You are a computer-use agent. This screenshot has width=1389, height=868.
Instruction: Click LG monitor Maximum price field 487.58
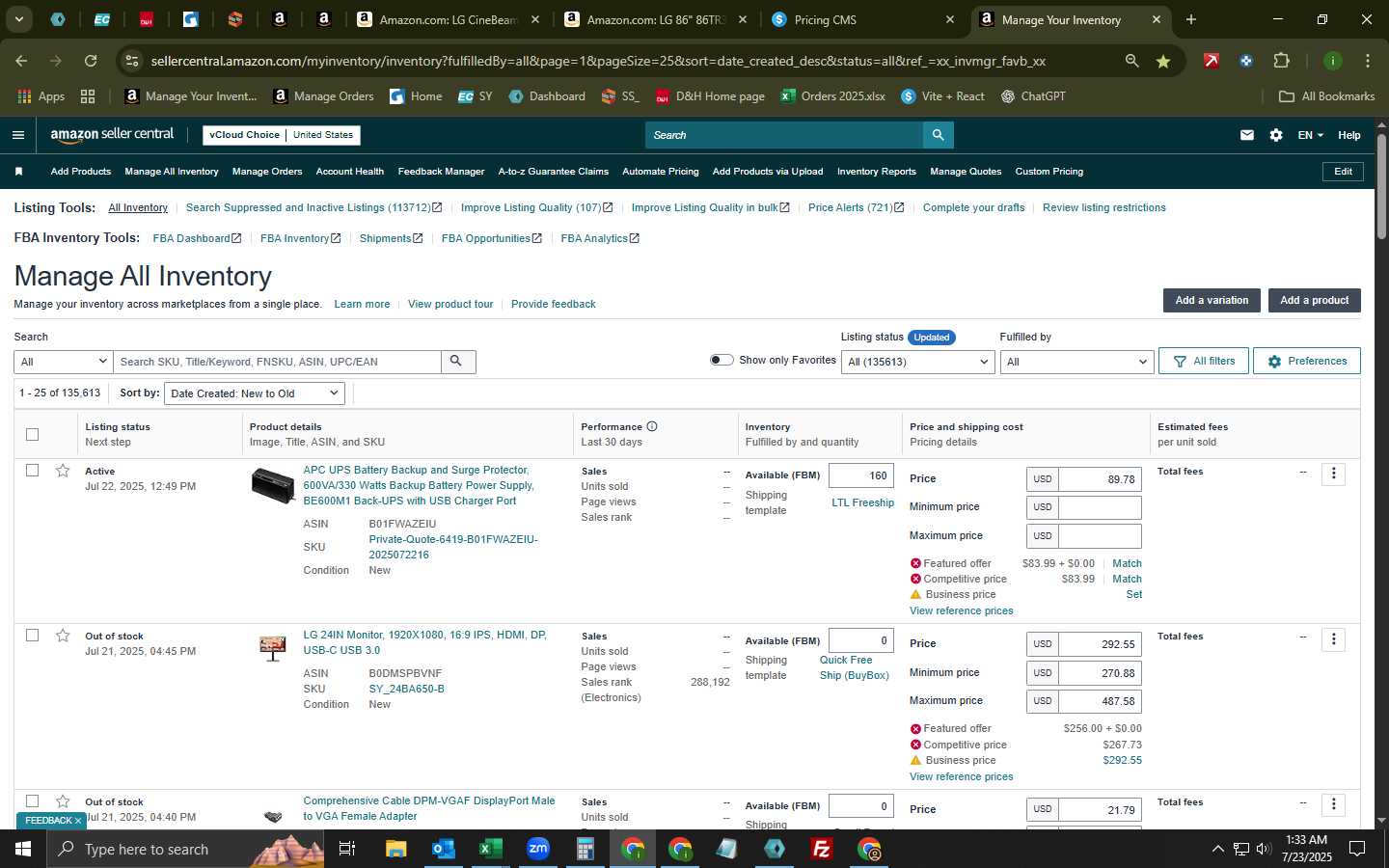1100,701
